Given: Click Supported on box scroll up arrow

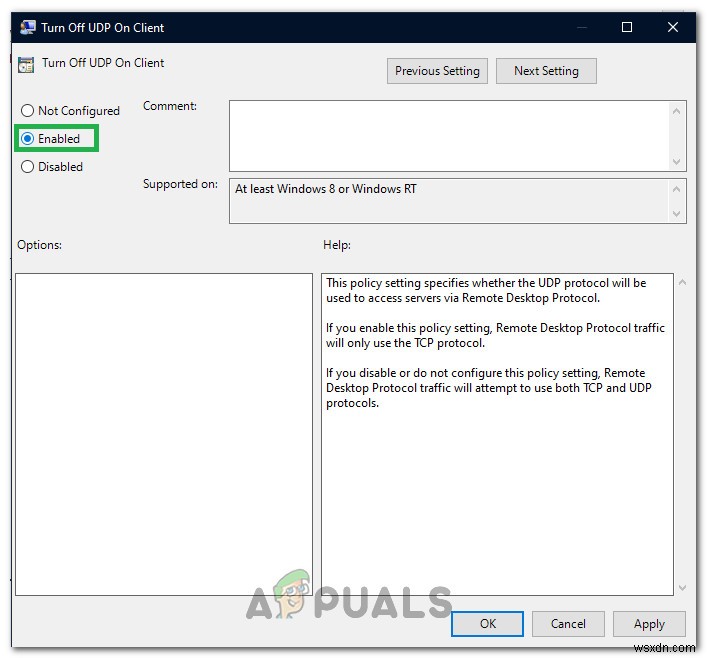Looking at the screenshot, I should 676,189.
